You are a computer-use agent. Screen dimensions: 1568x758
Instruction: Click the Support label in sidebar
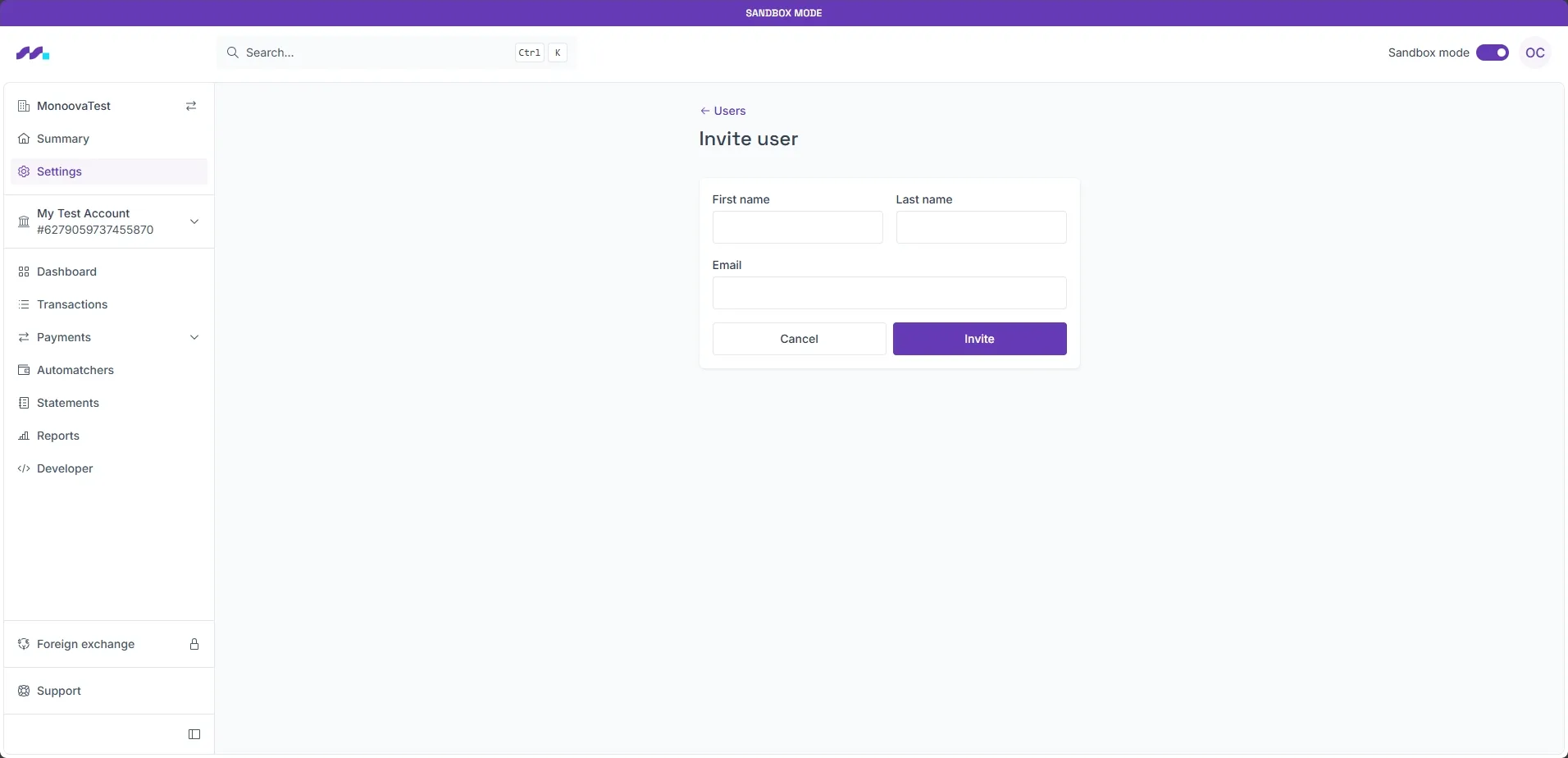pyautogui.click(x=59, y=691)
